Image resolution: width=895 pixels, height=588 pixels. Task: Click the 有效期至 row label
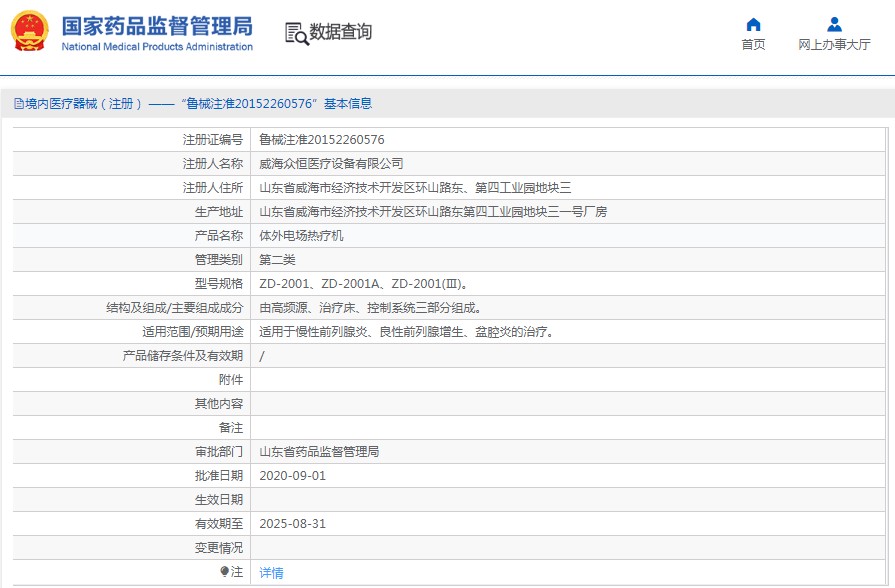click(219, 523)
